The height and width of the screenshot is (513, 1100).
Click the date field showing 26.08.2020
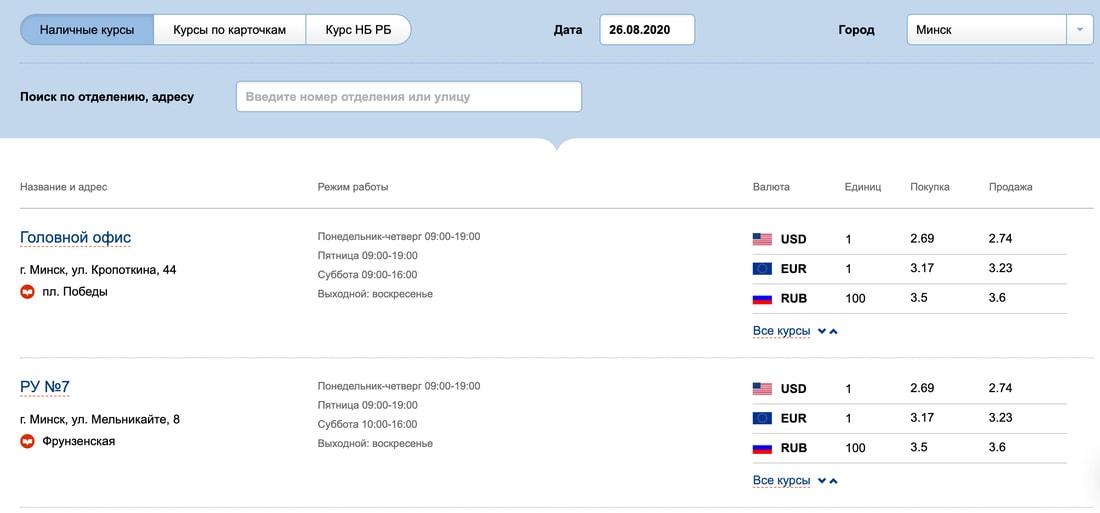click(646, 30)
